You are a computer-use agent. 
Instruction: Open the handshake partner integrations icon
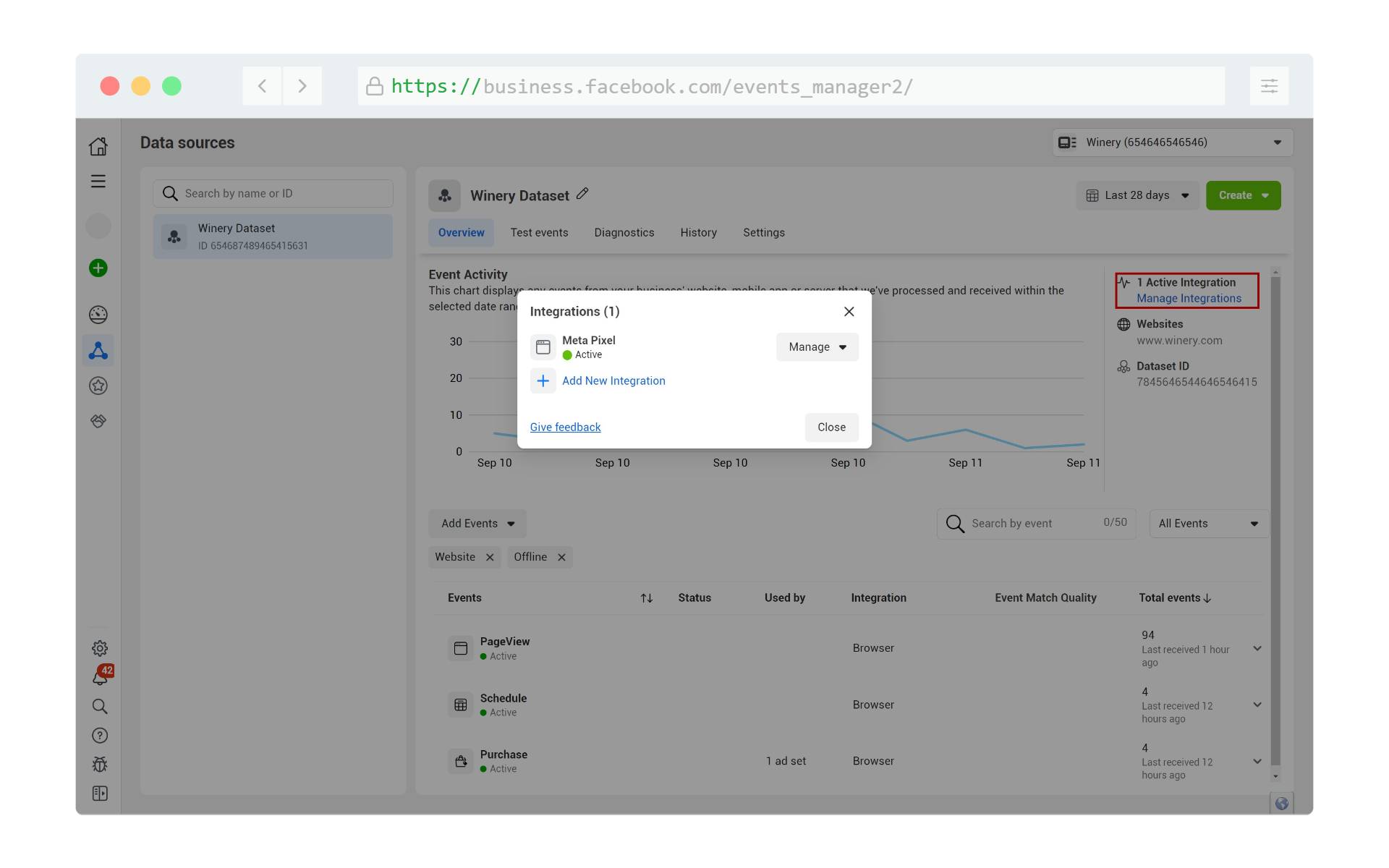(x=98, y=421)
